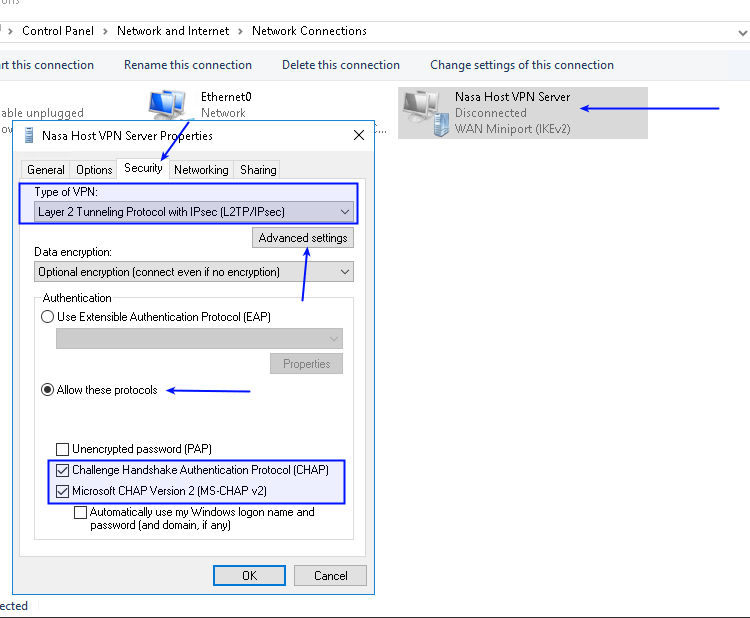Enable Unencrypted password (PAP) checkbox

coord(63,449)
